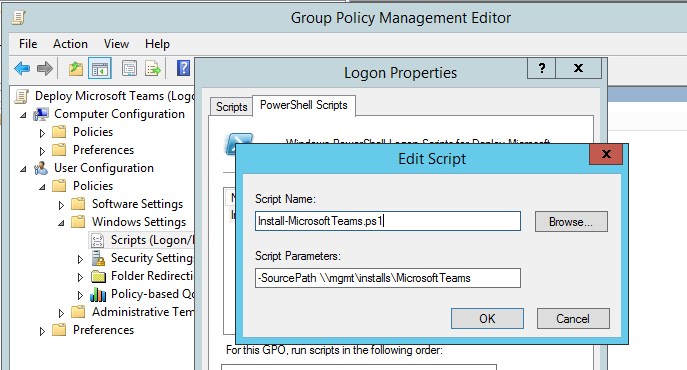Image resolution: width=687 pixels, height=370 pixels.
Task: Select Windows Settings tree item
Action: tap(139, 222)
